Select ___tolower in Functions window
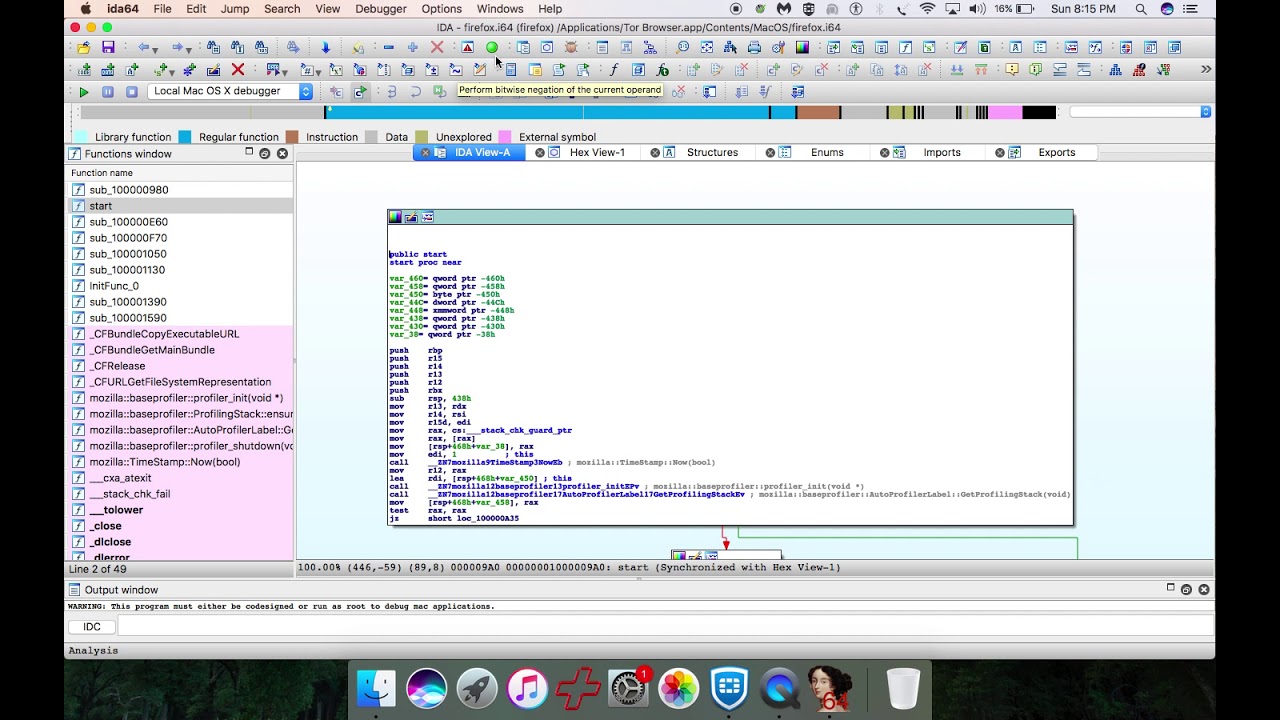 (x=180, y=509)
